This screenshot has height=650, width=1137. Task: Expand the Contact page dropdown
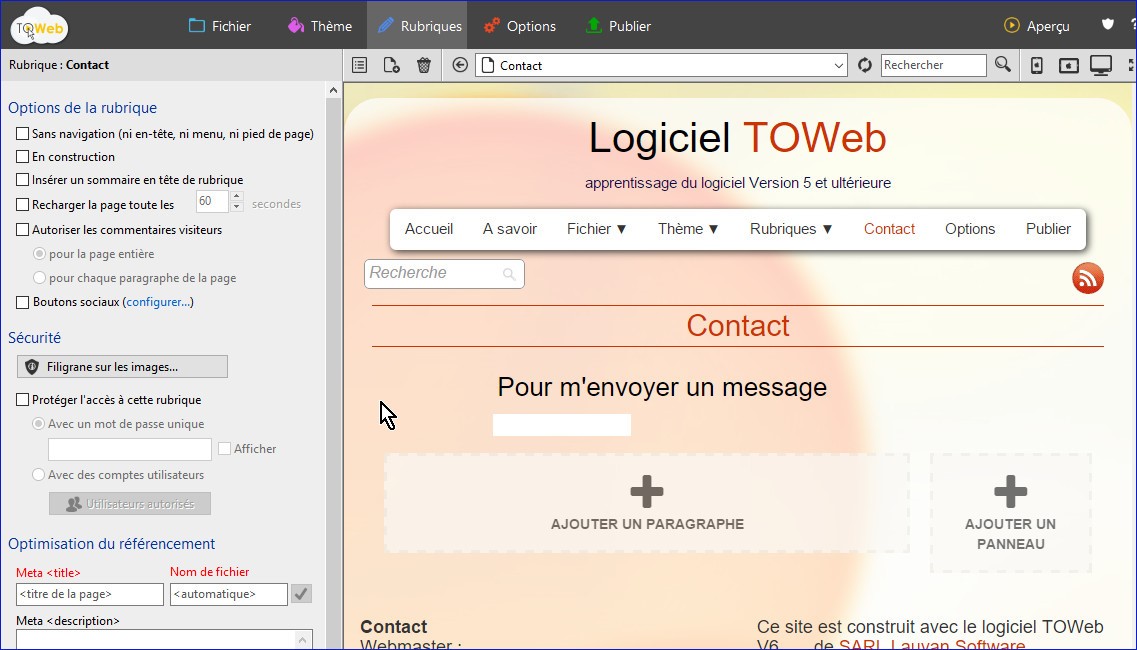(x=839, y=65)
